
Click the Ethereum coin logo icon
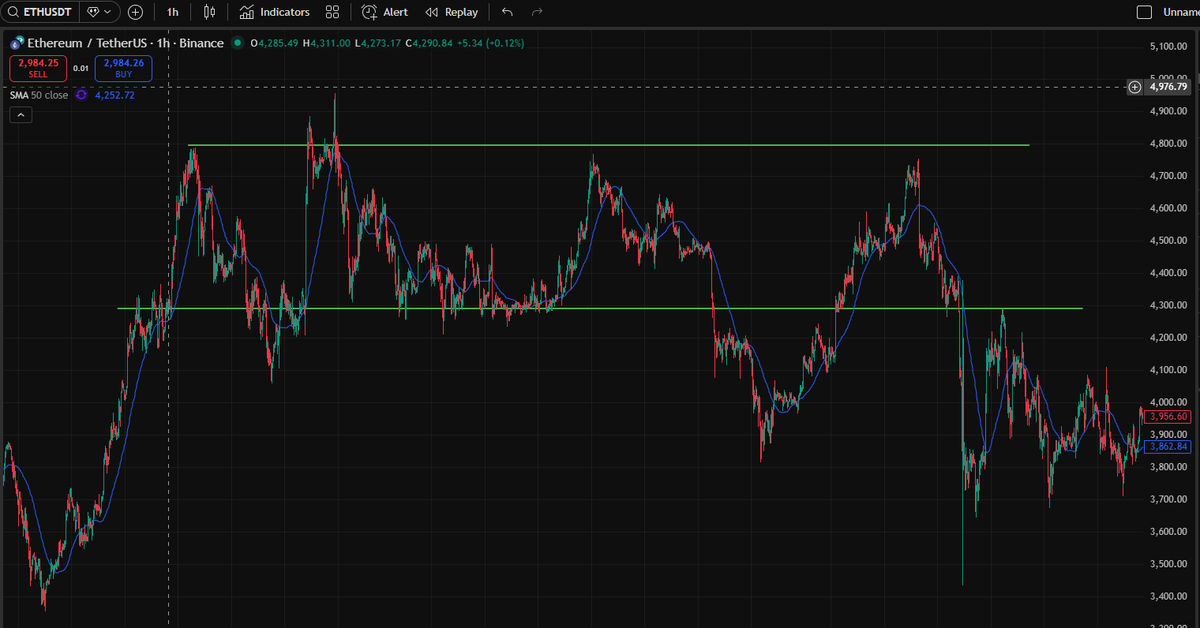pyautogui.click(x=17, y=43)
